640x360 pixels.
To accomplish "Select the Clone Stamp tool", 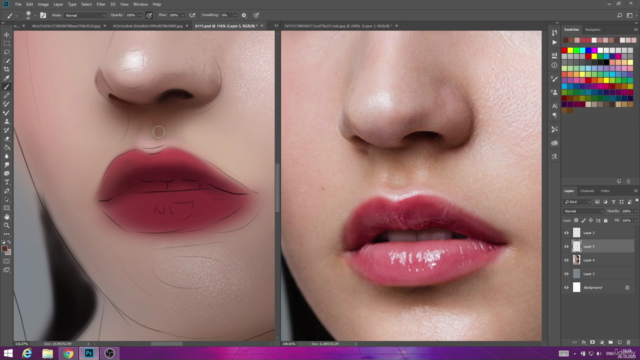I will click(x=7, y=121).
